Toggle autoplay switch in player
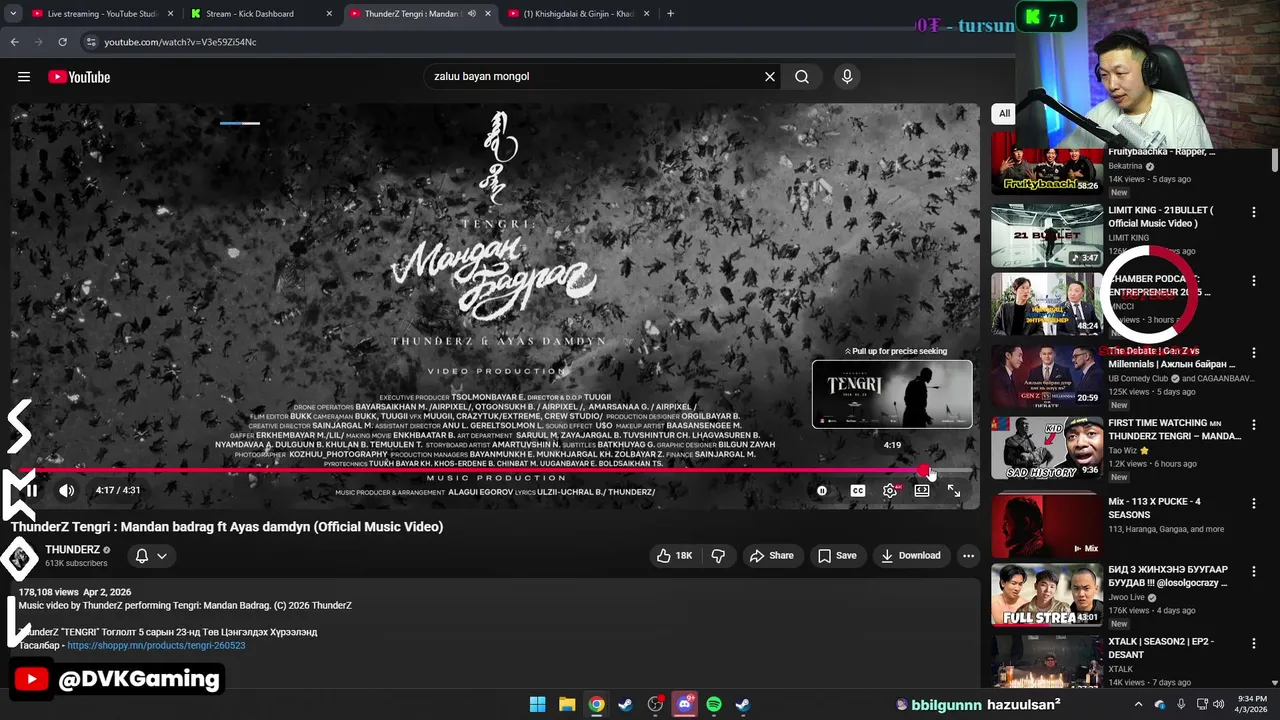 (822, 491)
